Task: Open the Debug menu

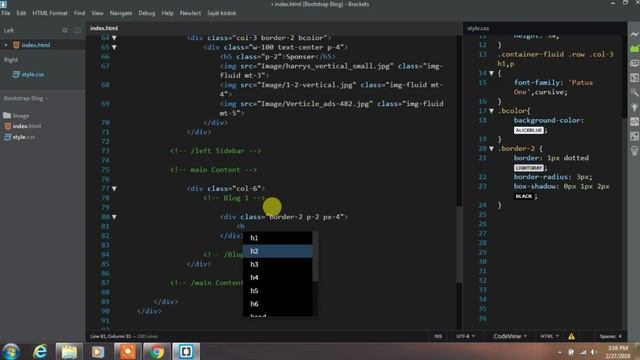Action: click(147, 13)
